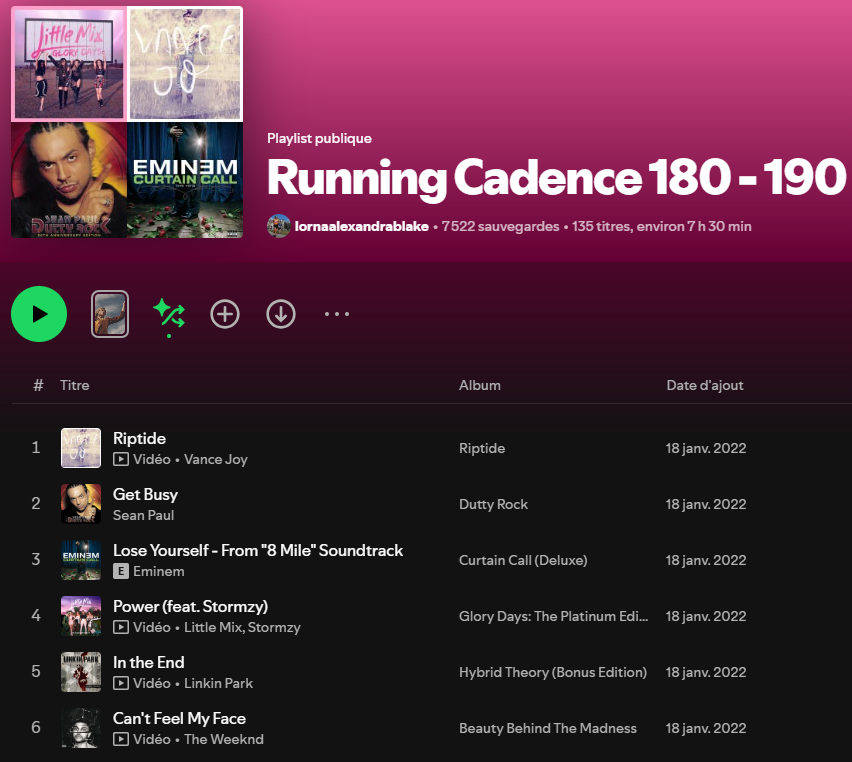Toggle smart shuffle mode

(x=169, y=314)
